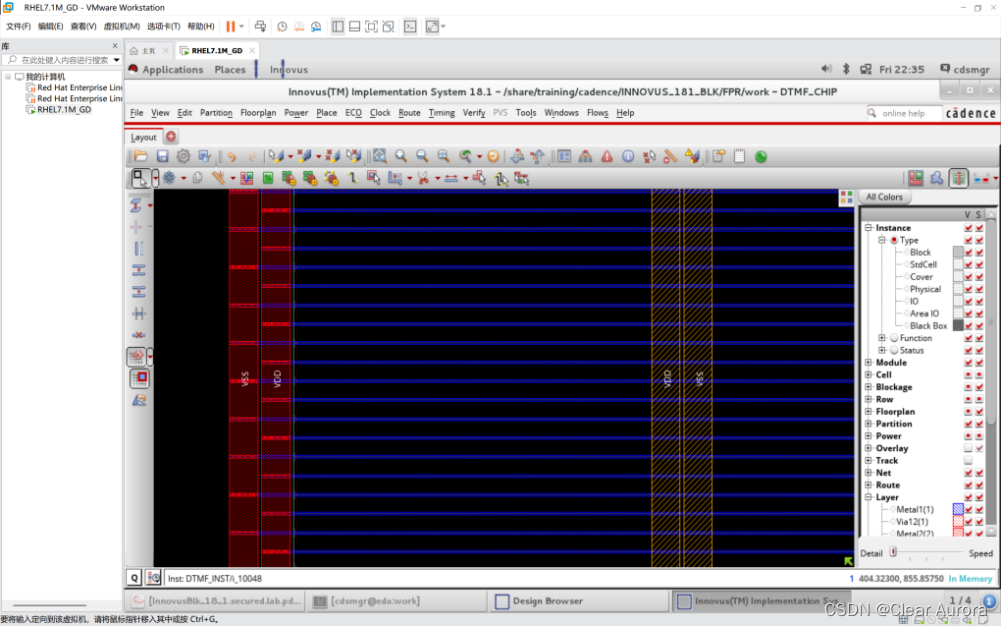Image resolution: width=1002 pixels, height=626 pixels.
Task: Toggle Metal1(1) layer visibility checkbox
Action: (x=968, y=509)
